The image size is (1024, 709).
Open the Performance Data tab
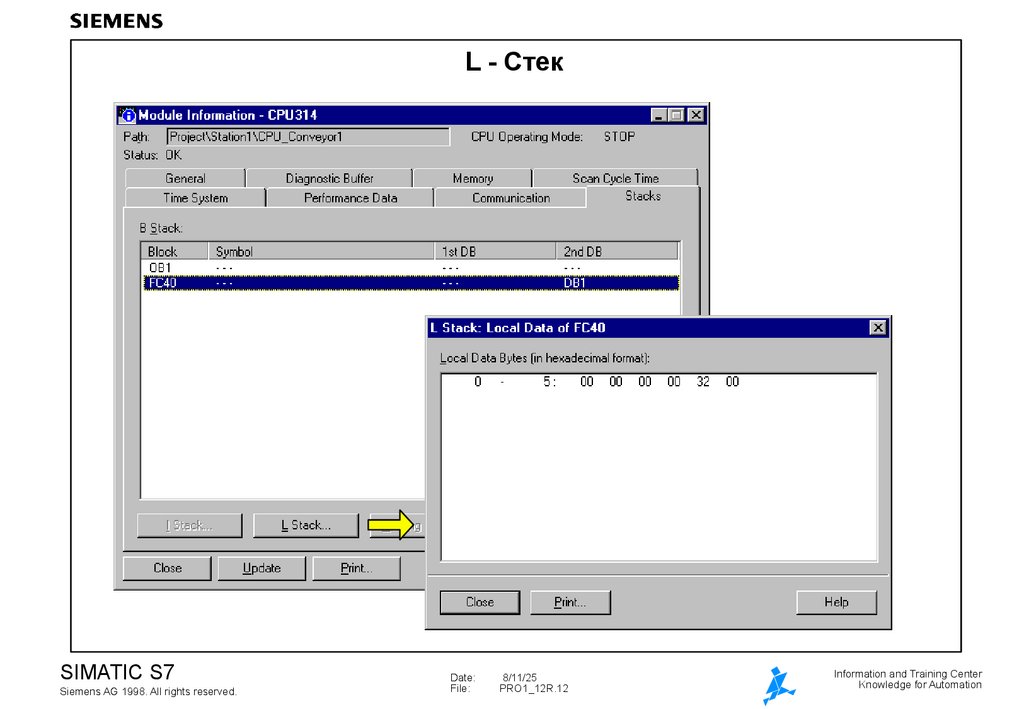click(x=350, y=198)
